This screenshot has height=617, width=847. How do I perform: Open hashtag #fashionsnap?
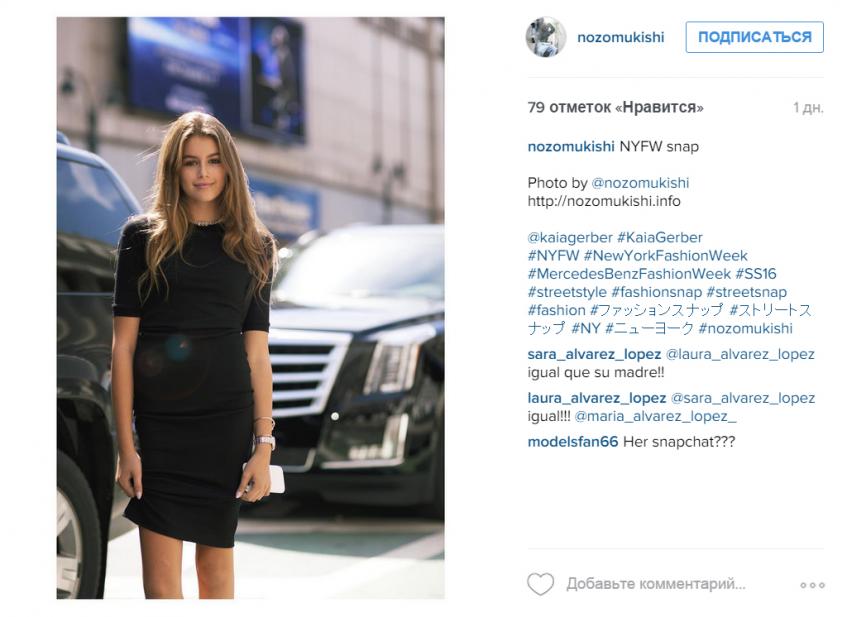tap(656, 292)
